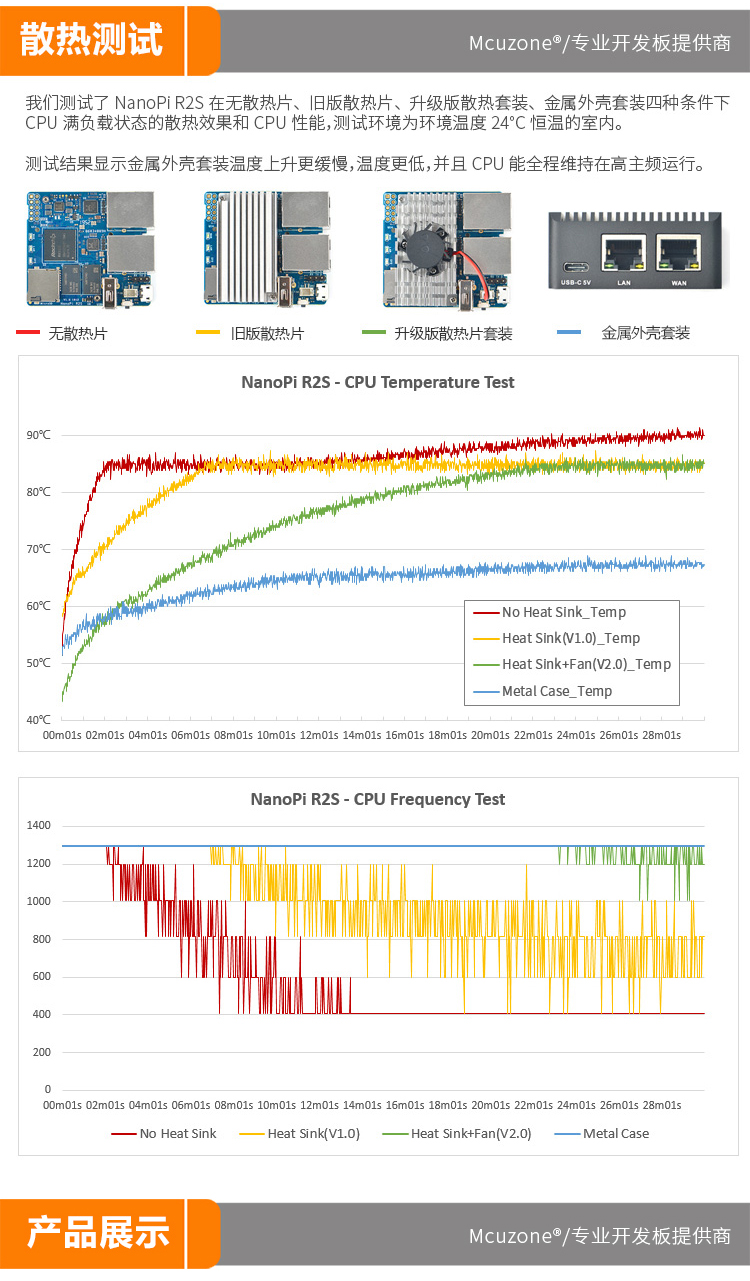The width and height of the screenshot is (750, 1281).
Task: Click the top Mcuzone®/专业开发板提供商 banner text
Action: coord(599,43)
